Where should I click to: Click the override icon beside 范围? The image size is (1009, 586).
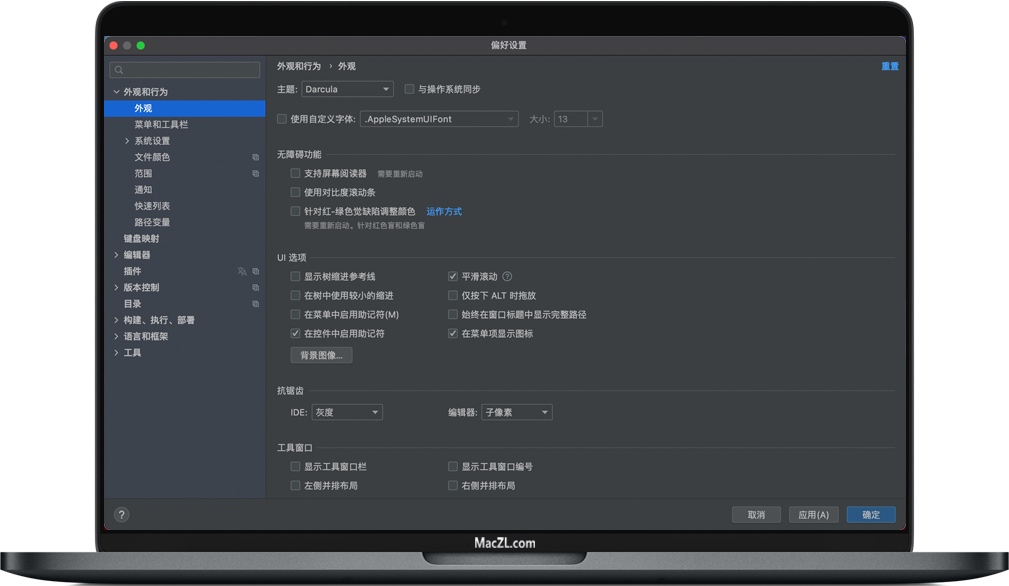tap(256, 173)
